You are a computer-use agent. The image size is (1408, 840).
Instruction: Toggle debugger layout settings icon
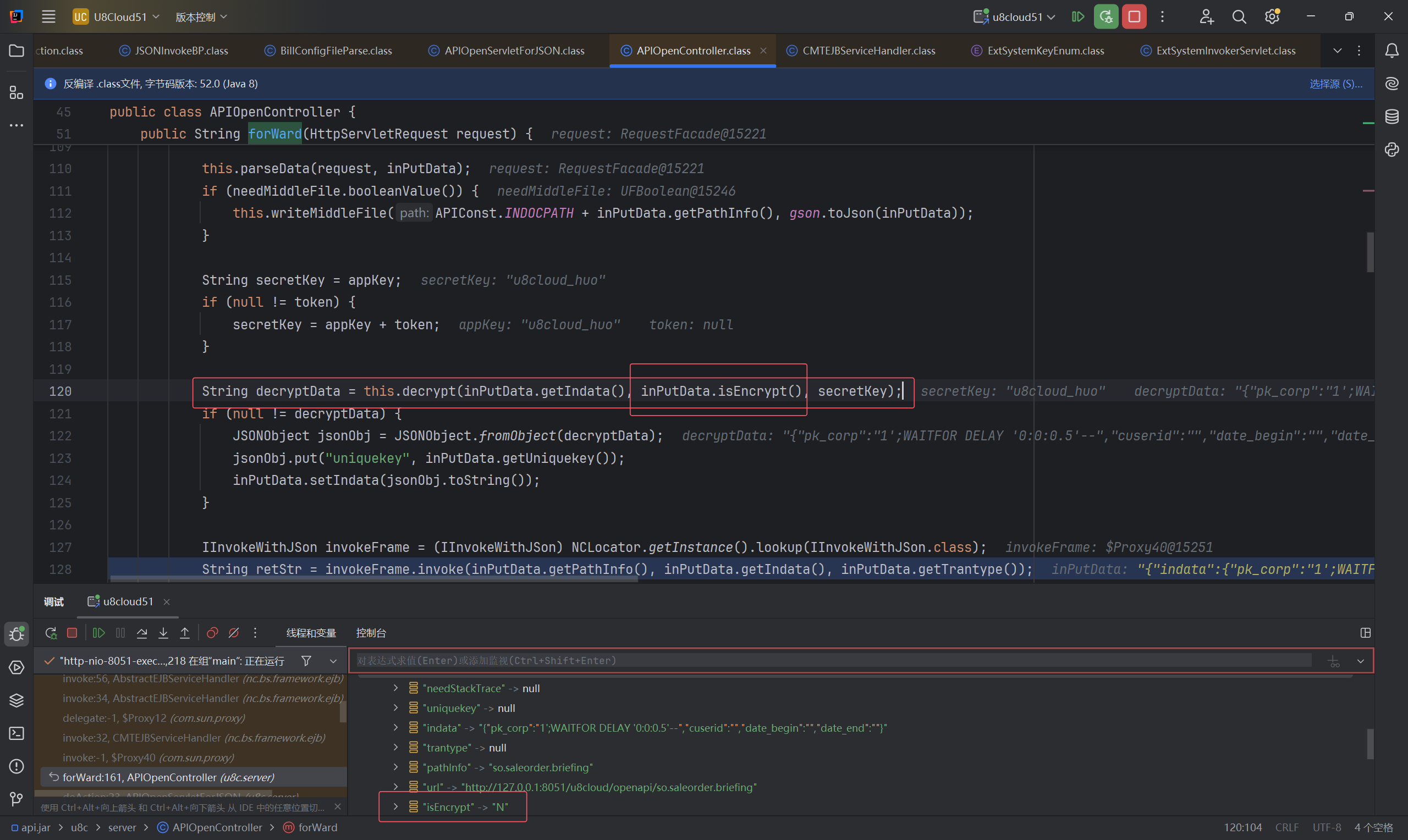click(1366, 633)
